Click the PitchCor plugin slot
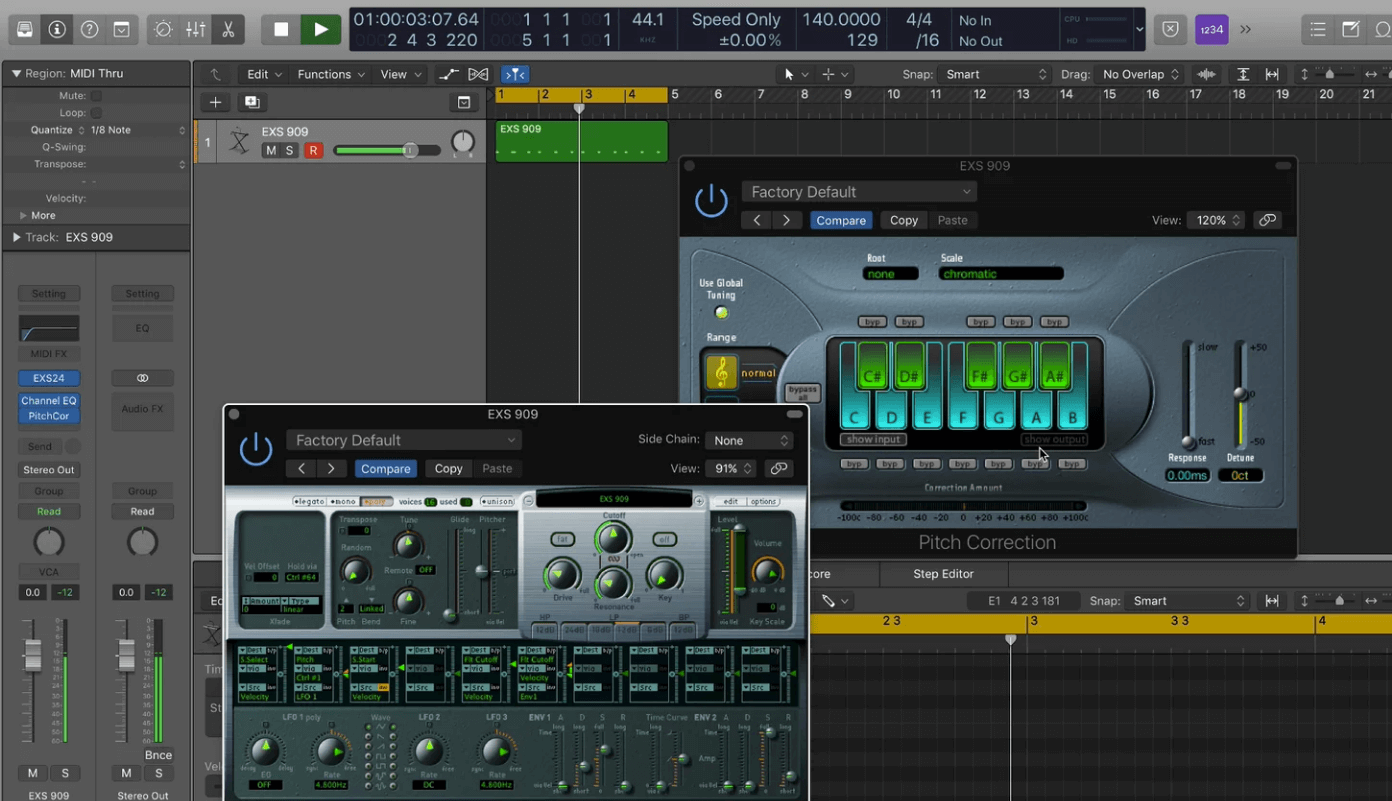Screen dimensions: 1392x801 click(48, 416)
